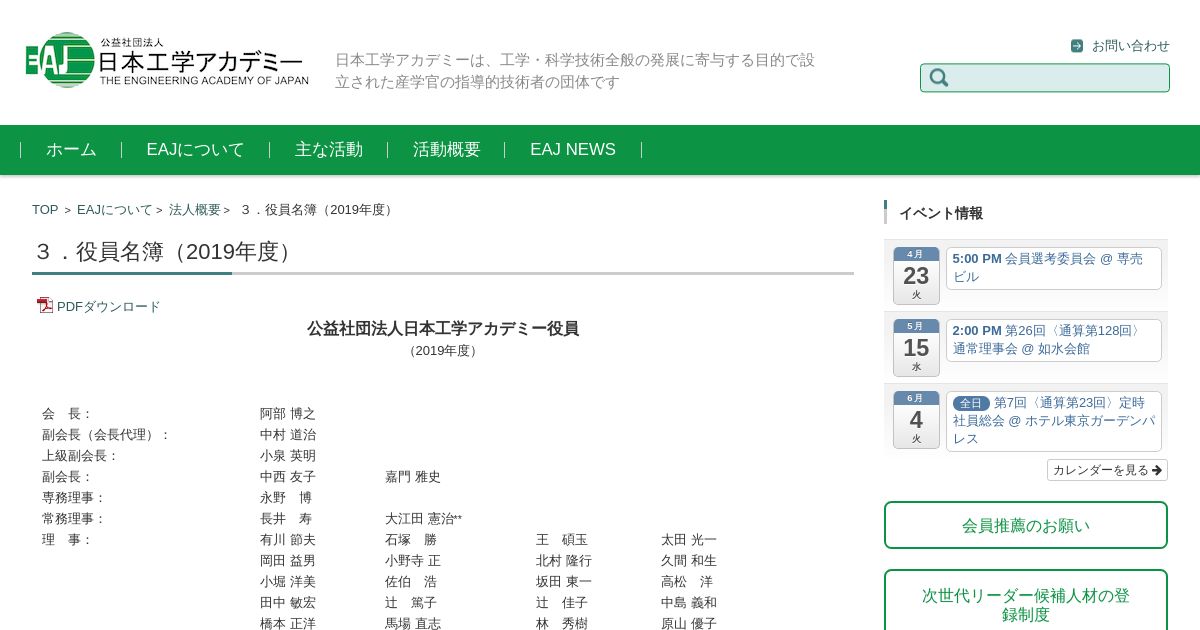The height and width of the screenshot is (630, 1200).
Task: Click the name 中島 義和
Action: click(x=689, y=603)
